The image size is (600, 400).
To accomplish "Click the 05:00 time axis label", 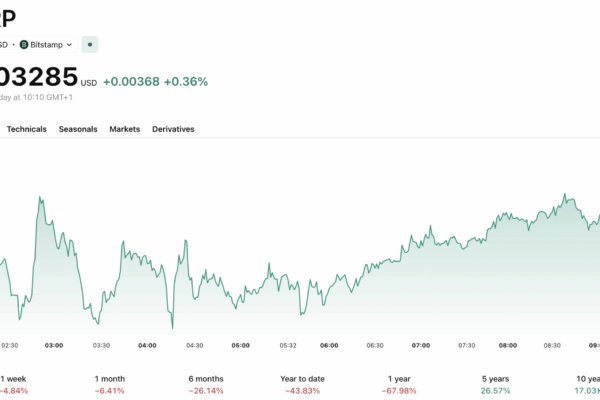I will pos(241,345).
